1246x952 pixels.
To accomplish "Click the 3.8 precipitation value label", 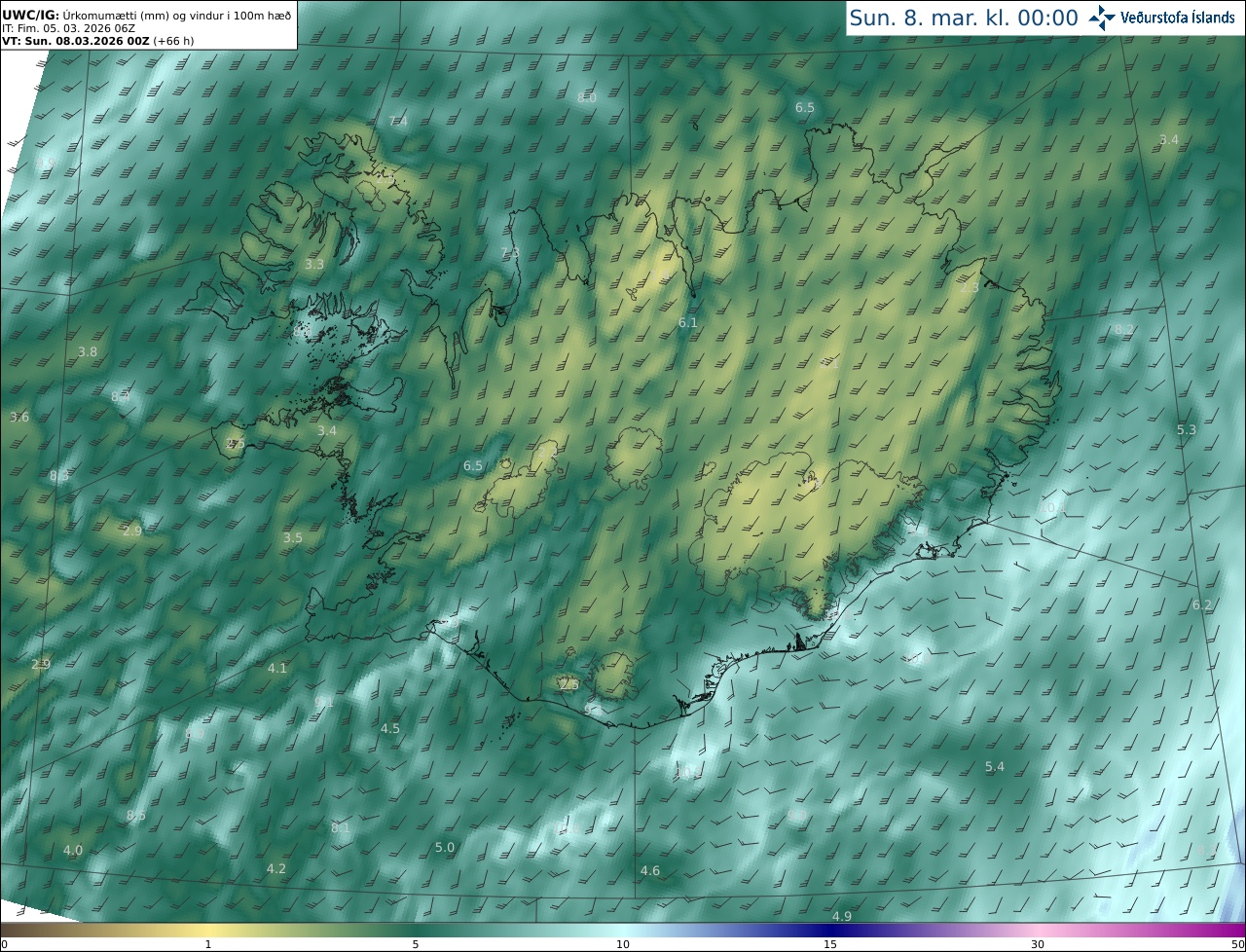I will [x=88, y=351].
